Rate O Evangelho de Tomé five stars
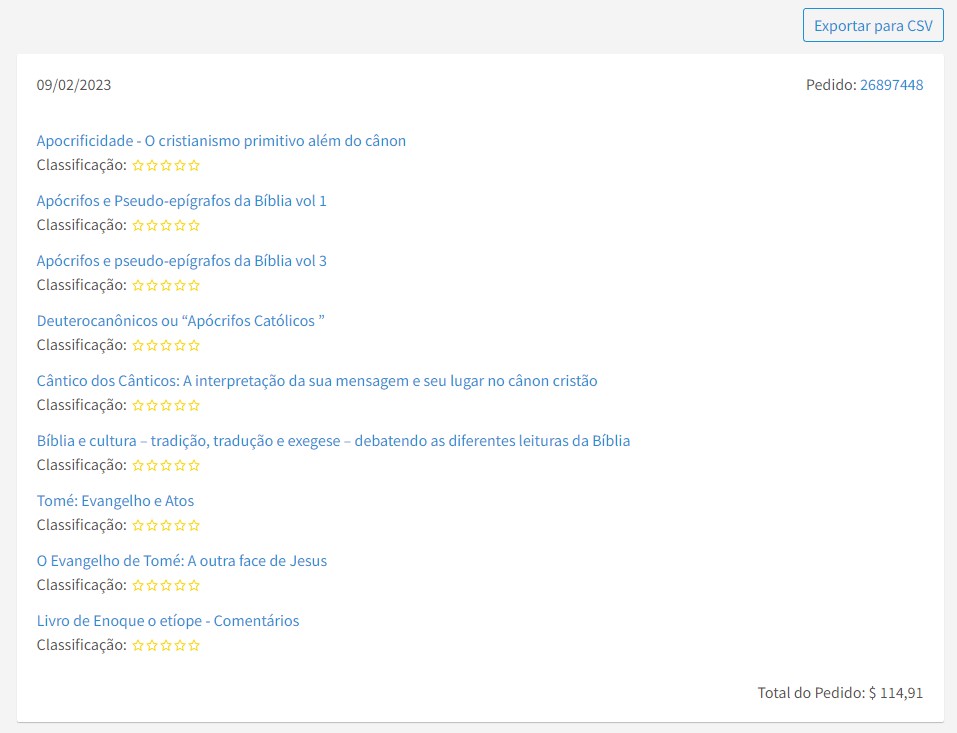This screenshot has width=957, height=733. click(194, 585)
